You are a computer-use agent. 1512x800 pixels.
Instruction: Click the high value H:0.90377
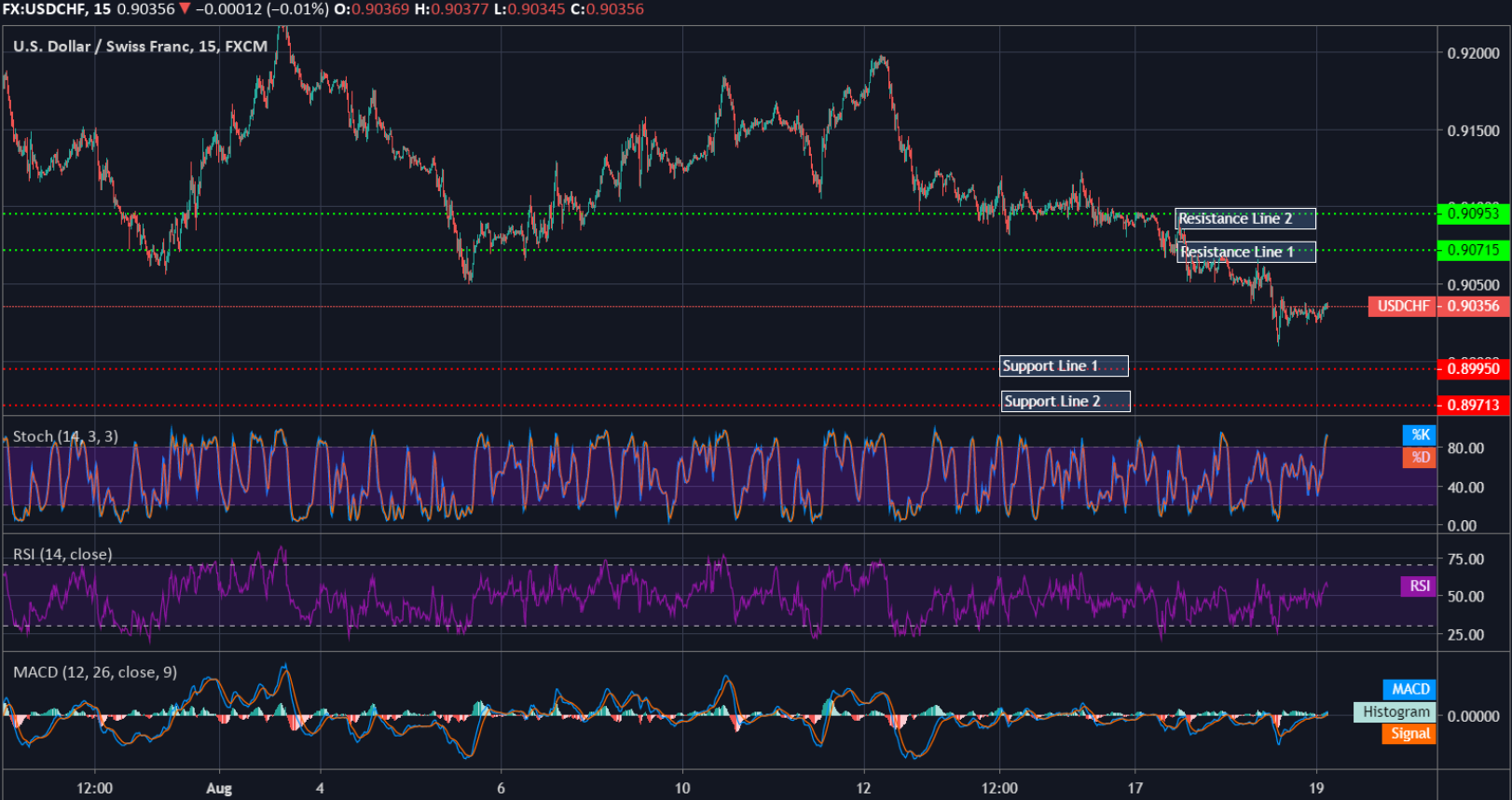[x=451, y=9]
